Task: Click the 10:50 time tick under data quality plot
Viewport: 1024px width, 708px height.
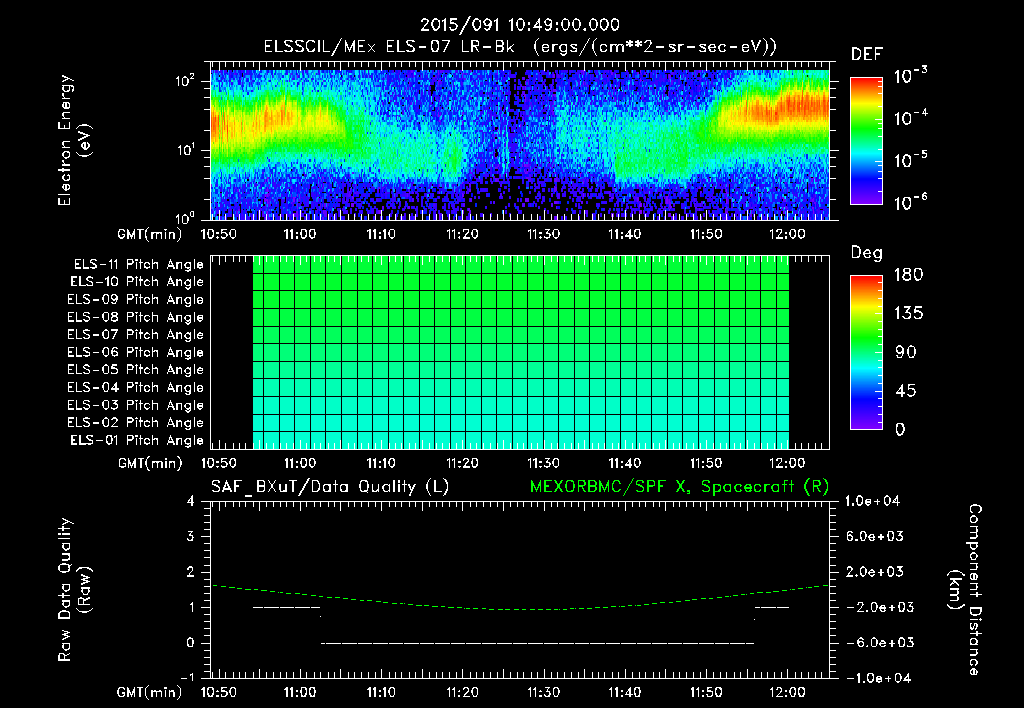Action: pyautogui.click(x=218, y=692)
